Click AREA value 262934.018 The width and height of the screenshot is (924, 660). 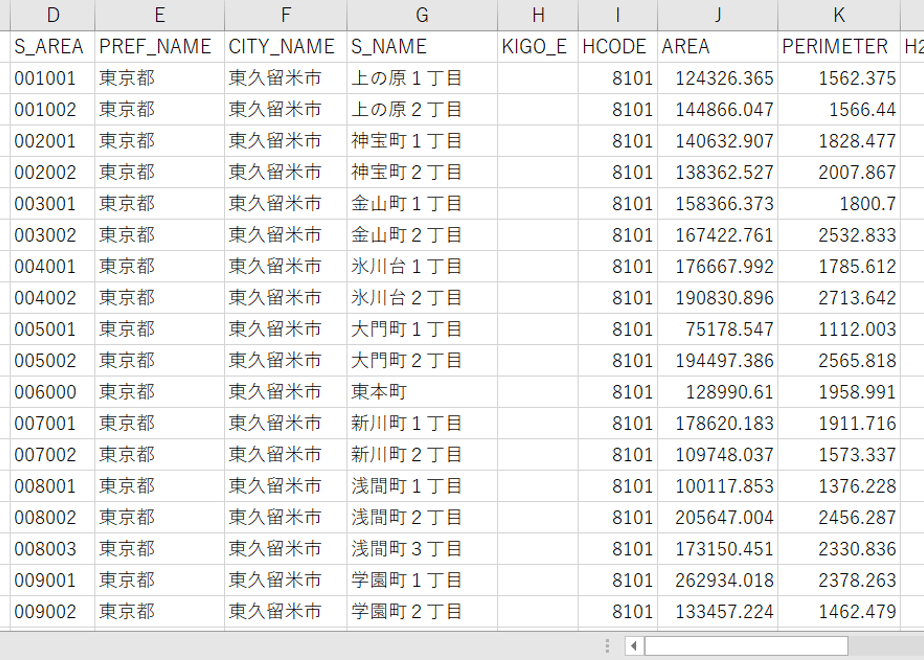tap(718, 580)
